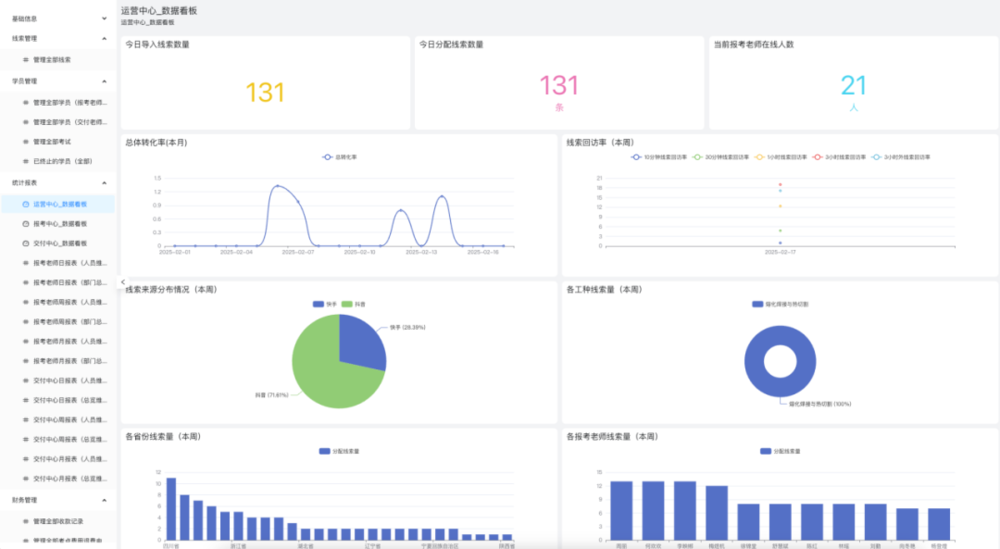Open 管理全部学员（交付老师） page link
The image size is (1000, 549).
[x=70, y=122]
